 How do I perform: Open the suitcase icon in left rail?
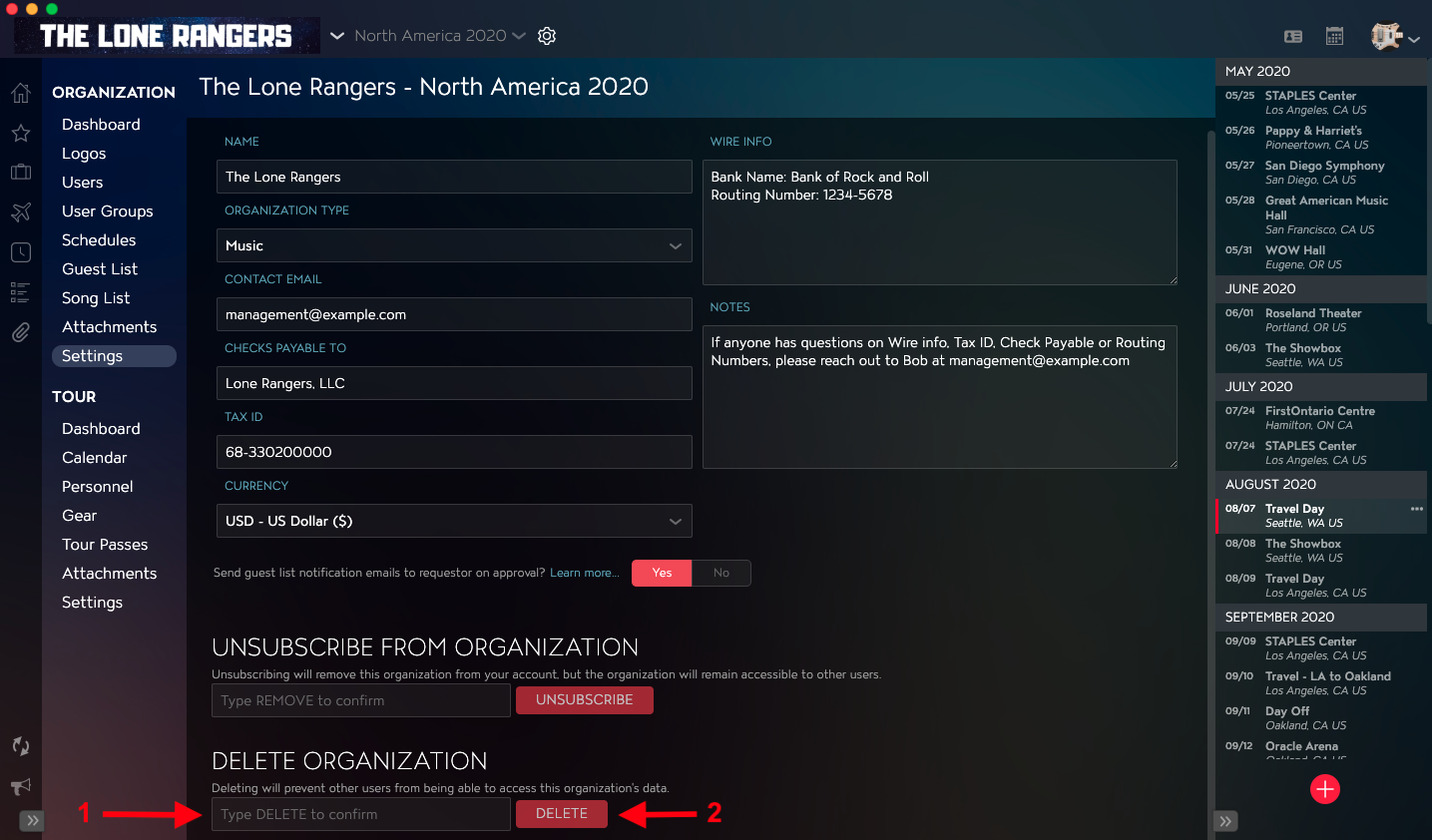(x=21, y=172)
